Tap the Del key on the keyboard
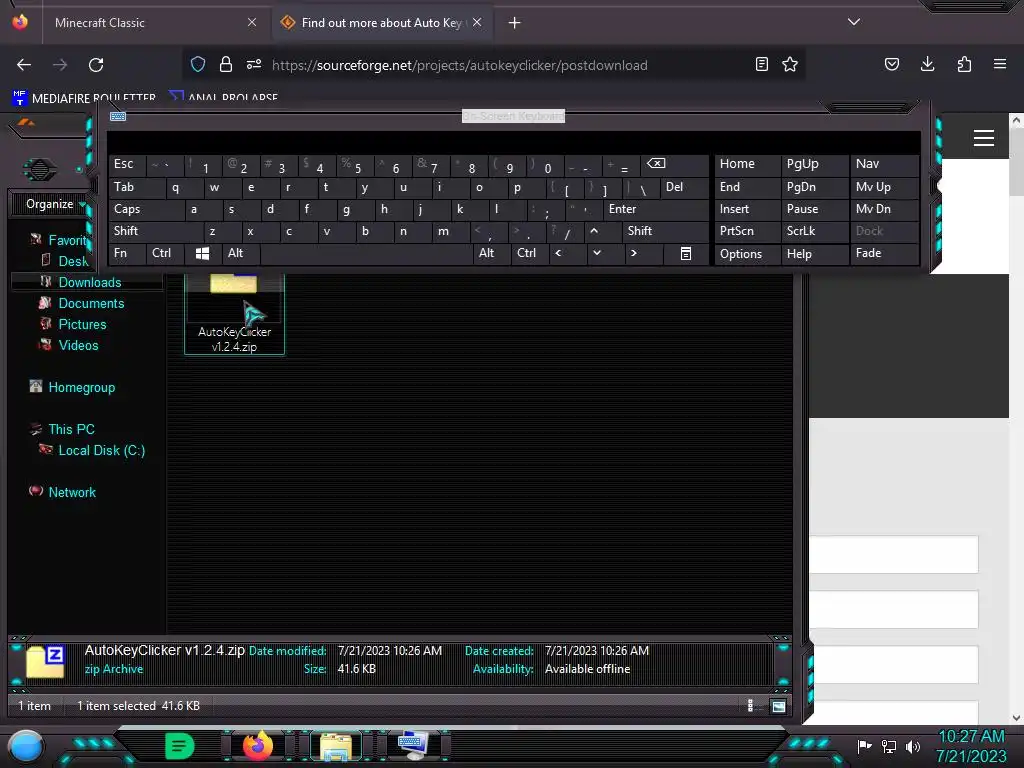Viewport: 1024px width, 768px height. point(683,187)
